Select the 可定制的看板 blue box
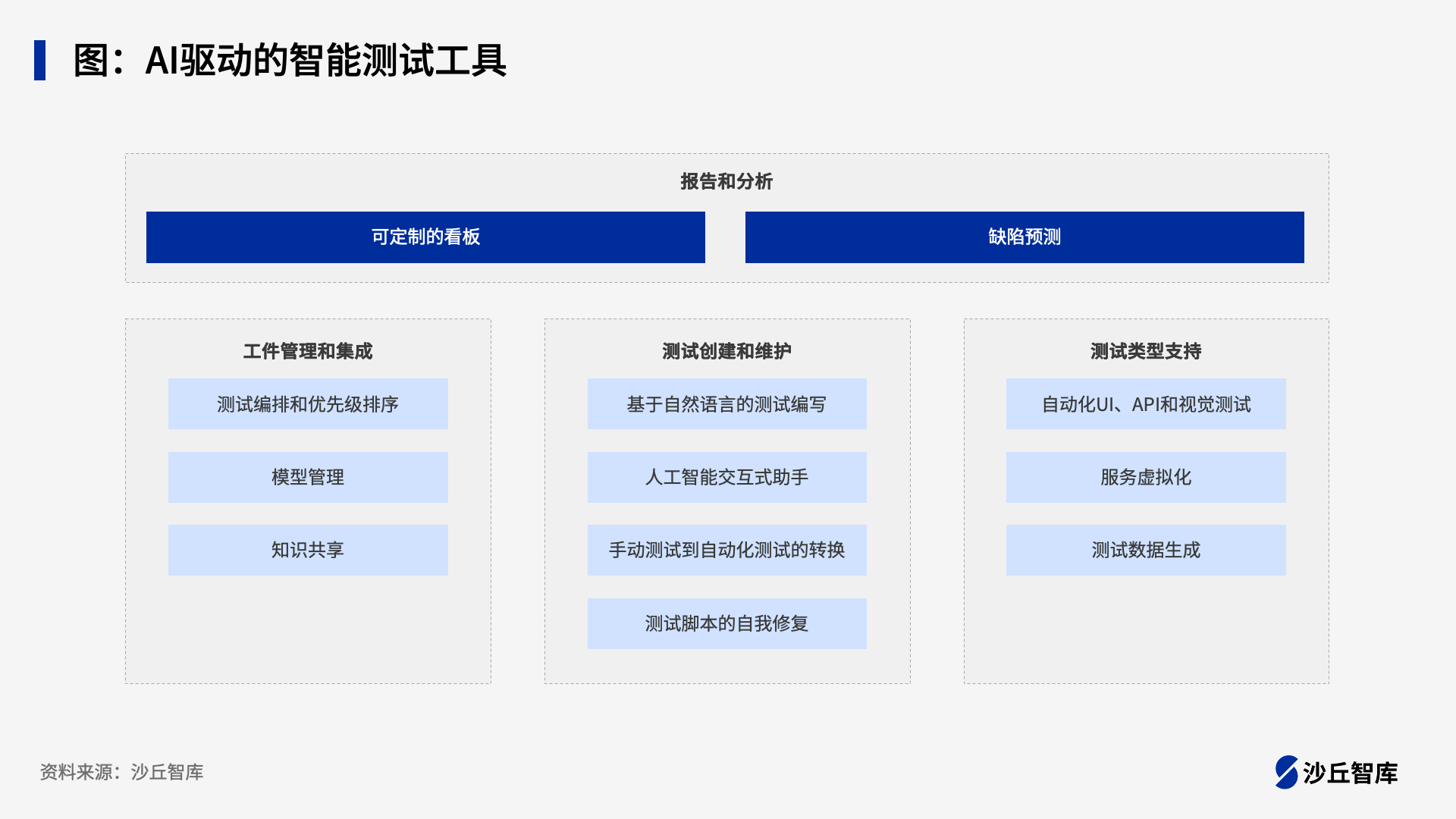 tap(425, 237)
